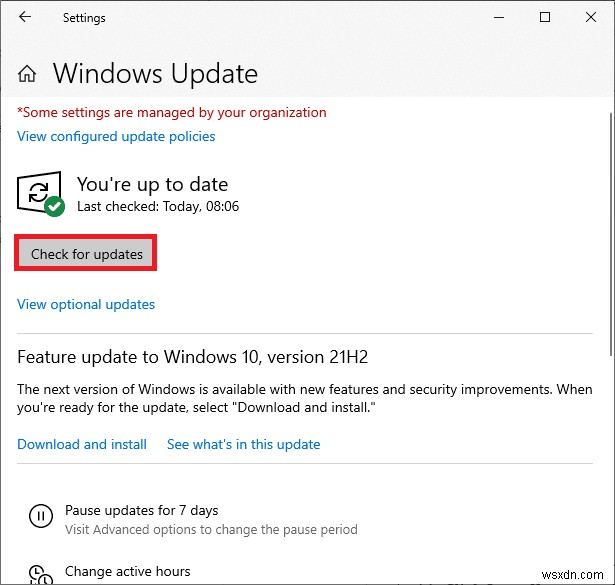Click the 'You're up to date' heading
This screenshot has width=615, height=585.
tap(152, 184)
